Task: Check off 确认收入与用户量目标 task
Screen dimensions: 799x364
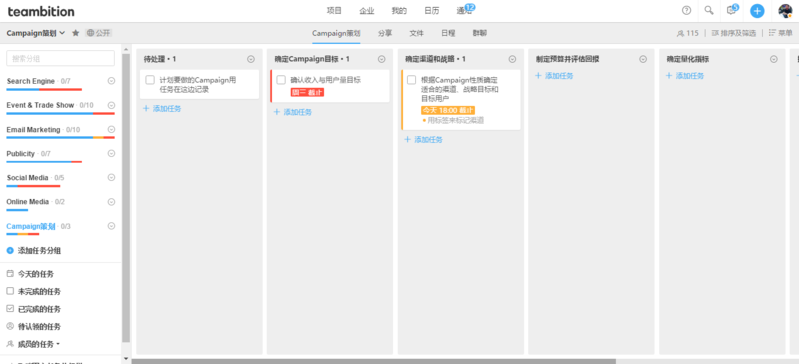Action: 281,80
